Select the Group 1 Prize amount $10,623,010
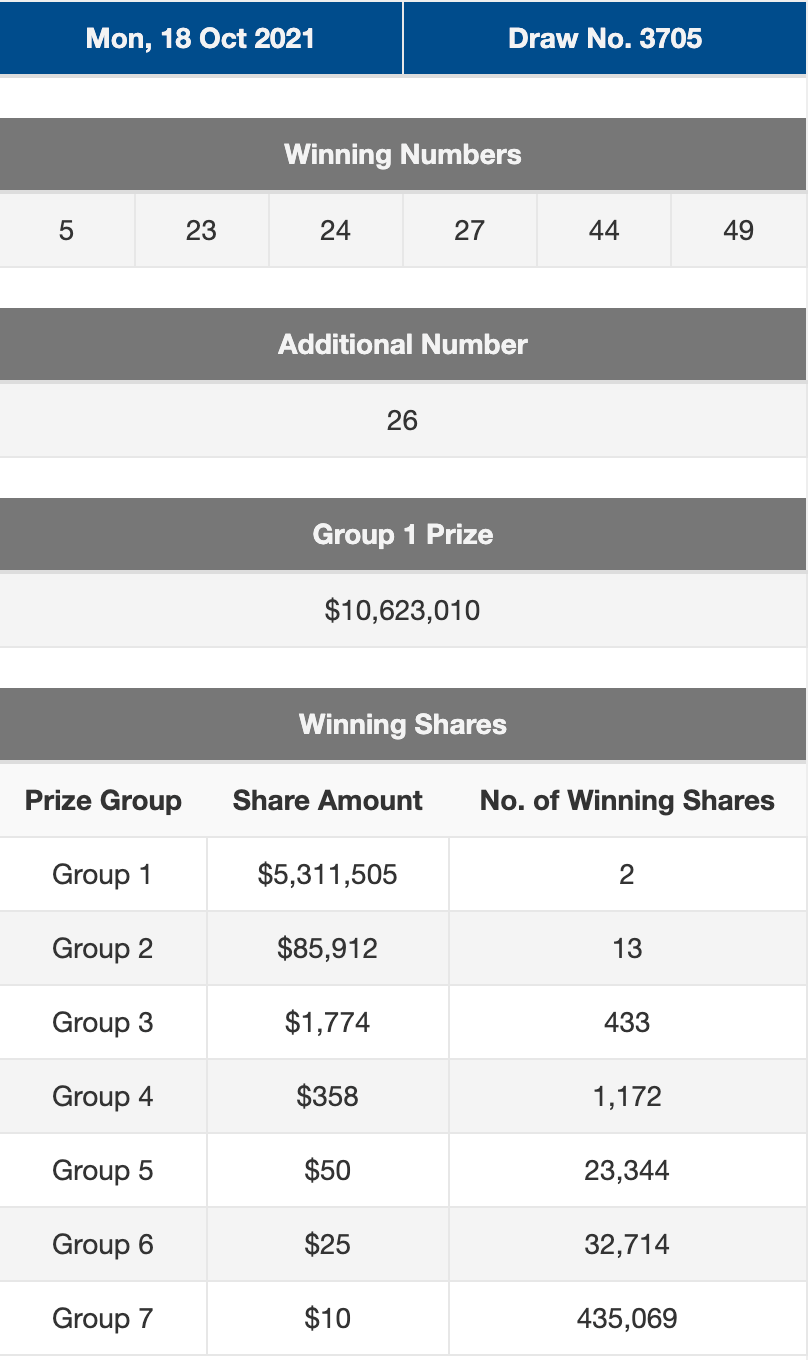The height and width of the screenshot is (1360, 812). click(x=402, y=610)
